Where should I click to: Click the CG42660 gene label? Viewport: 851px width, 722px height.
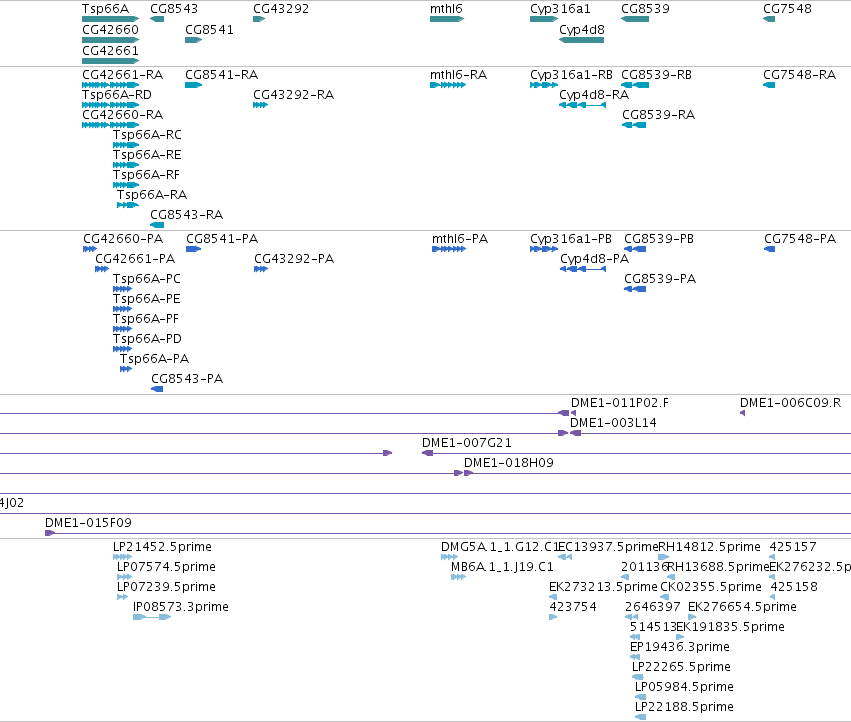110,29
